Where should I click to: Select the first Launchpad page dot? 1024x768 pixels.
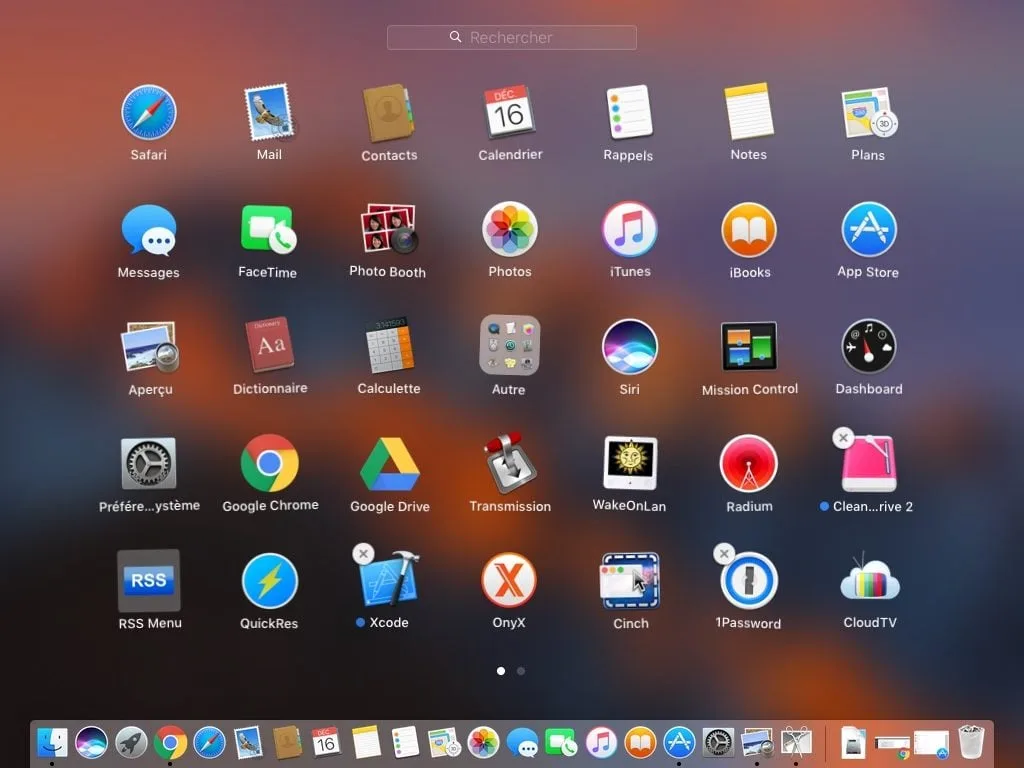pos(501,671)
